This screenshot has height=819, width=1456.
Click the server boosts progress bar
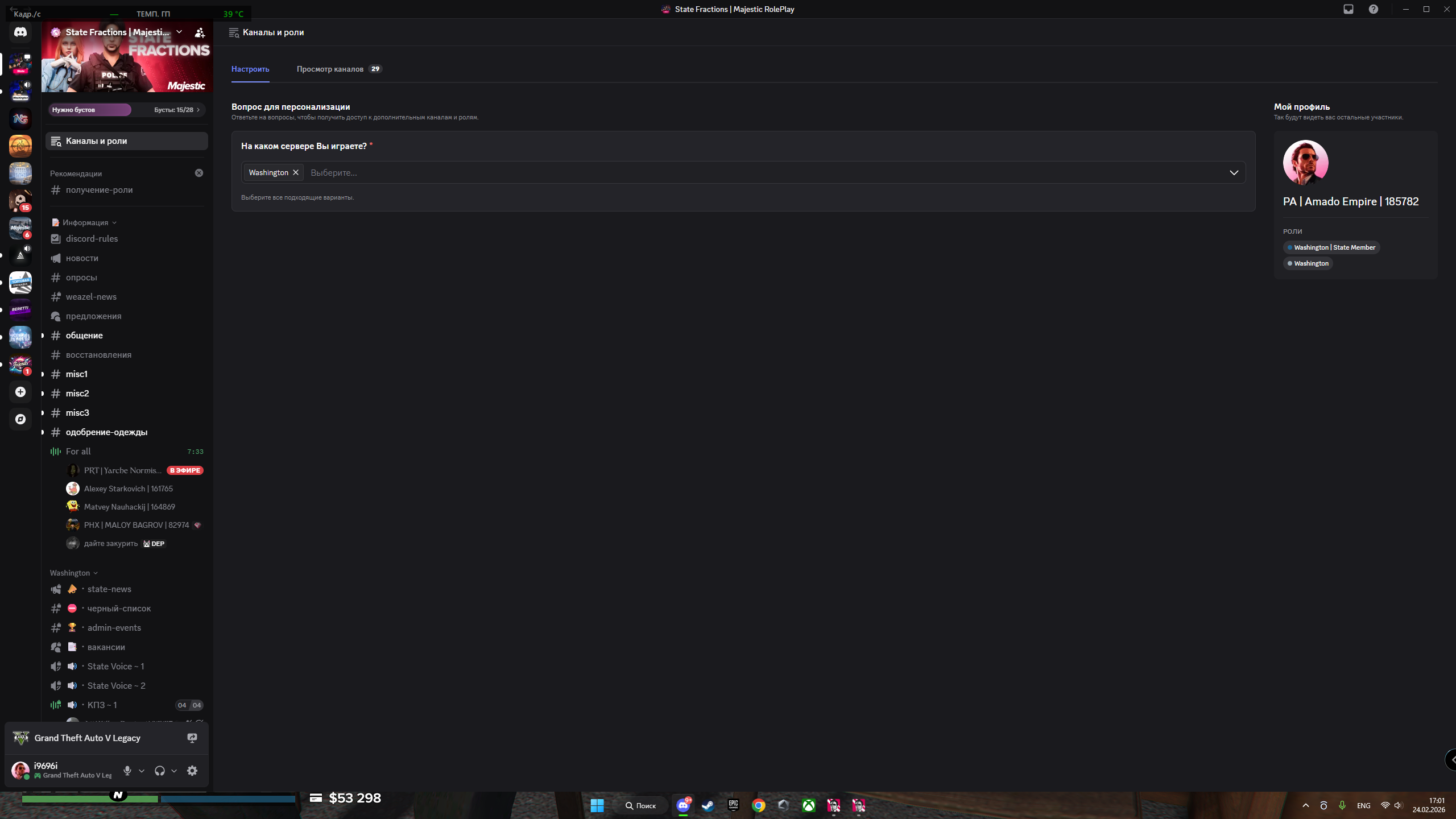126,110
